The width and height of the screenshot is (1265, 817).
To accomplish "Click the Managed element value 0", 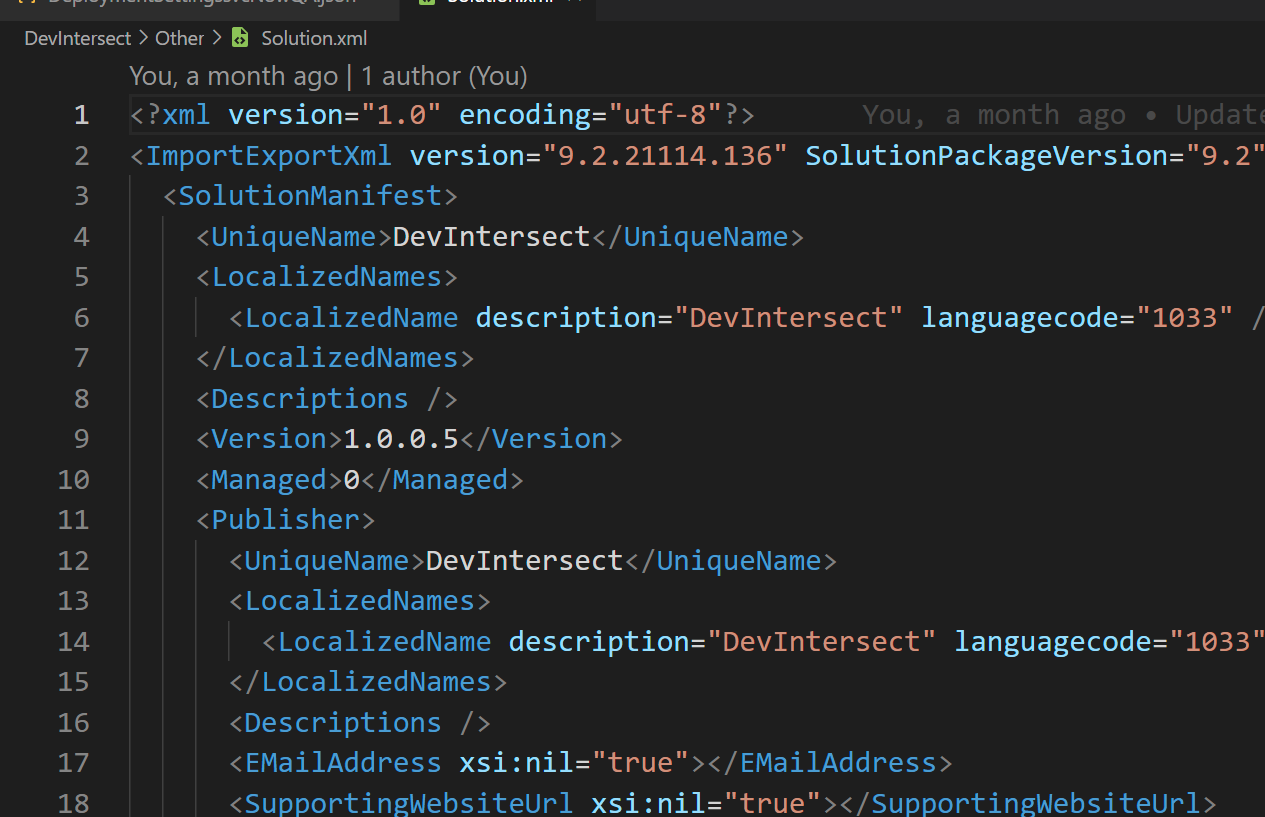I will point(348,479).
